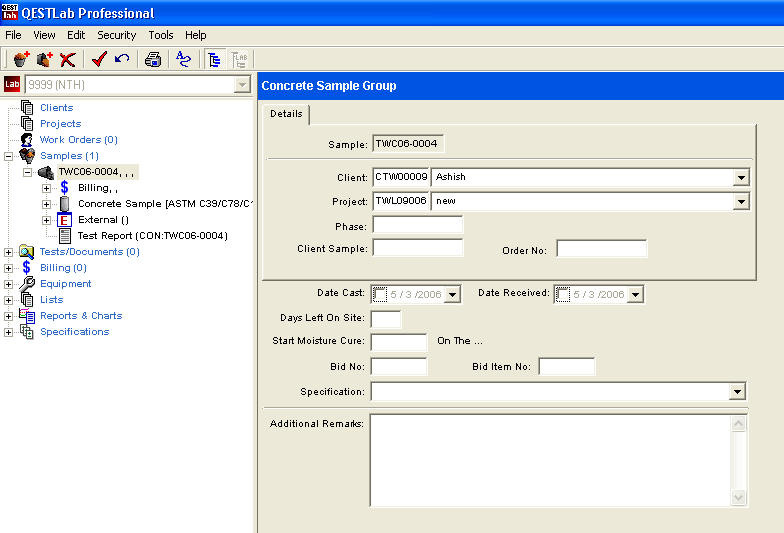Viewport: 784px width, 533px height.
Task: Open the Client dropdown list
Action: tap(740, 178)
